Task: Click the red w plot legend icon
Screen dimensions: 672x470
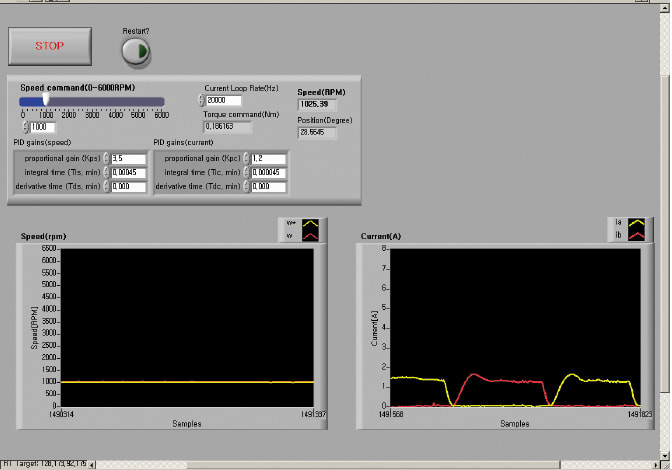Action: point(310,236)
